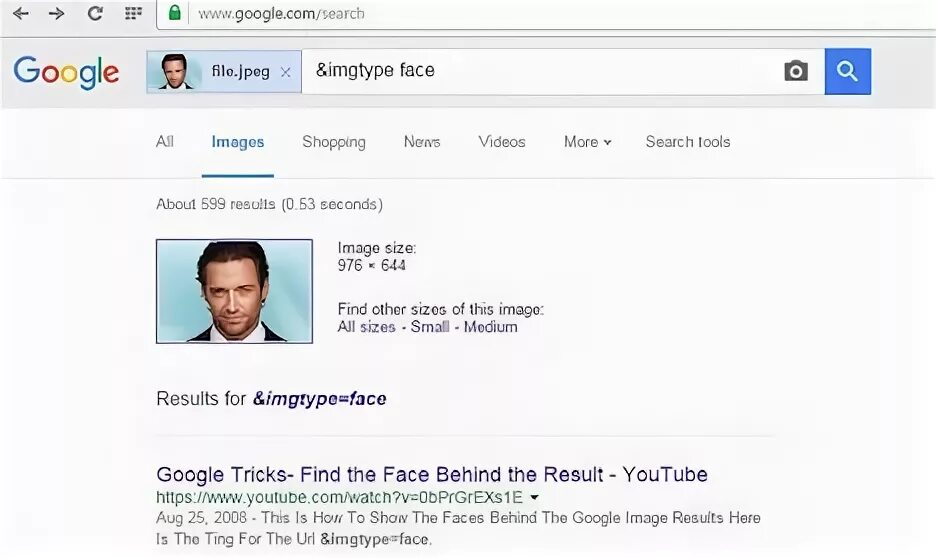Click the result preview image of the man

pyautogui.click(x=235, y=291)
